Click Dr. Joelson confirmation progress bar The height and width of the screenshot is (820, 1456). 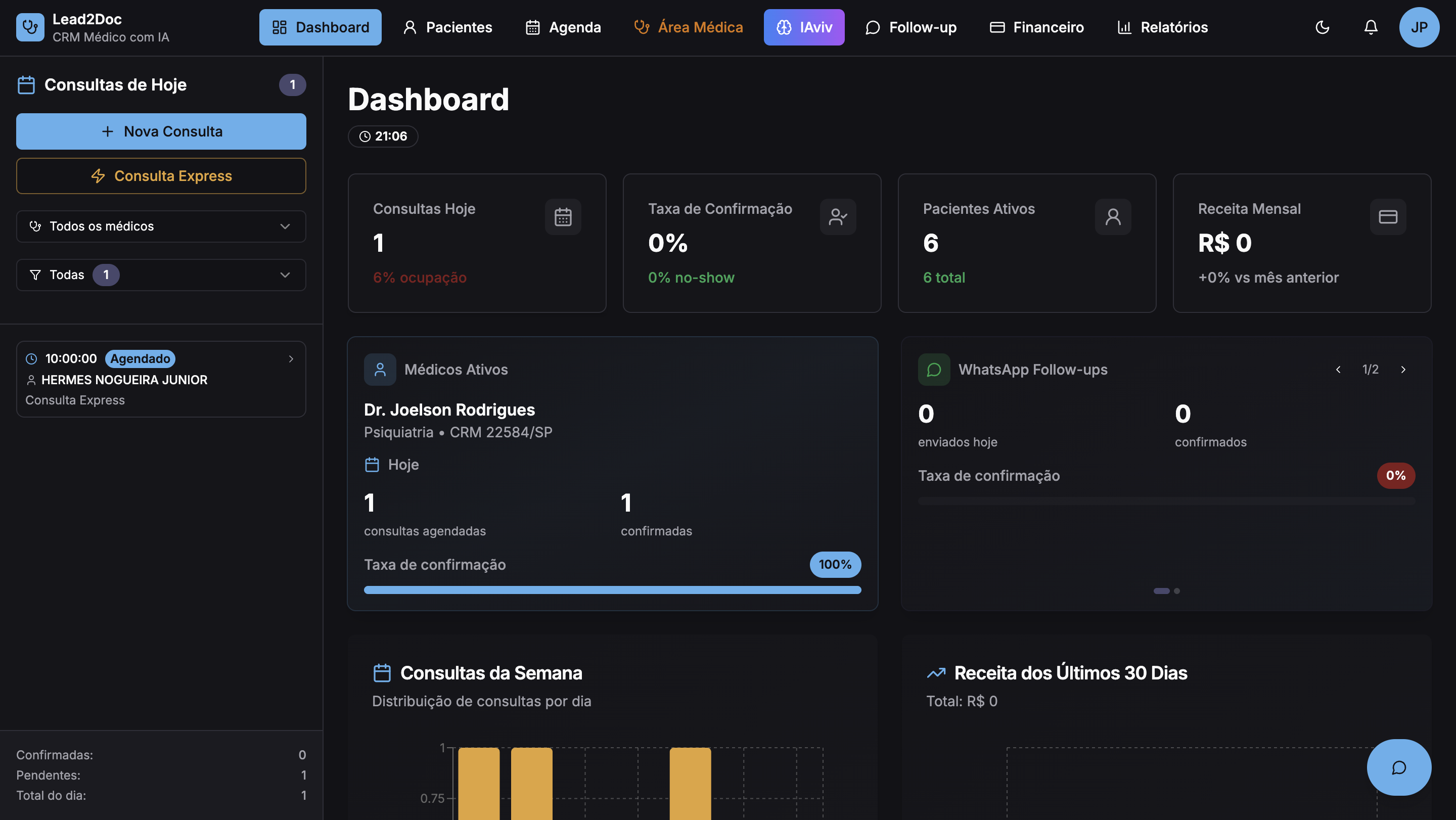coord(612,590)
